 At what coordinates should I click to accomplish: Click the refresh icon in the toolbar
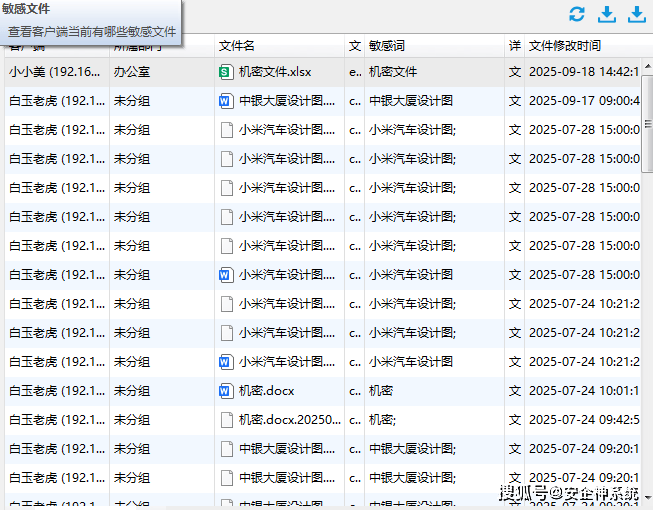577,14
